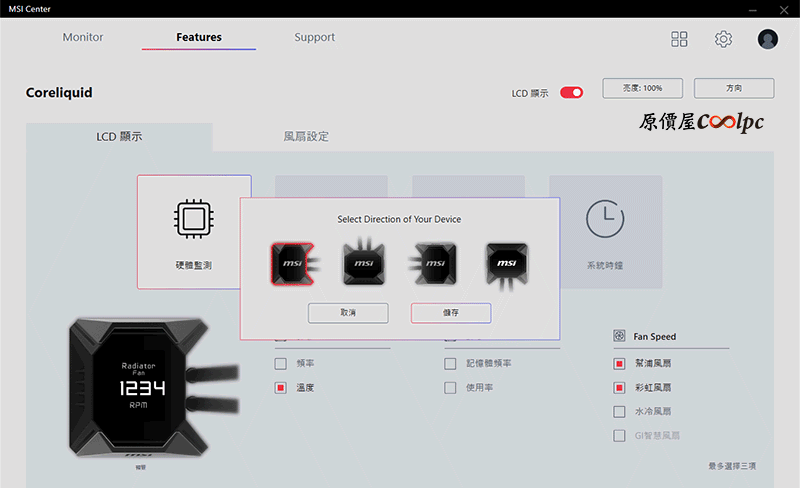This screenshot has width=800, height=488.
Task: Click the Fan Speed fan icon
Action: pyautogui.click(x=619, y=335)
